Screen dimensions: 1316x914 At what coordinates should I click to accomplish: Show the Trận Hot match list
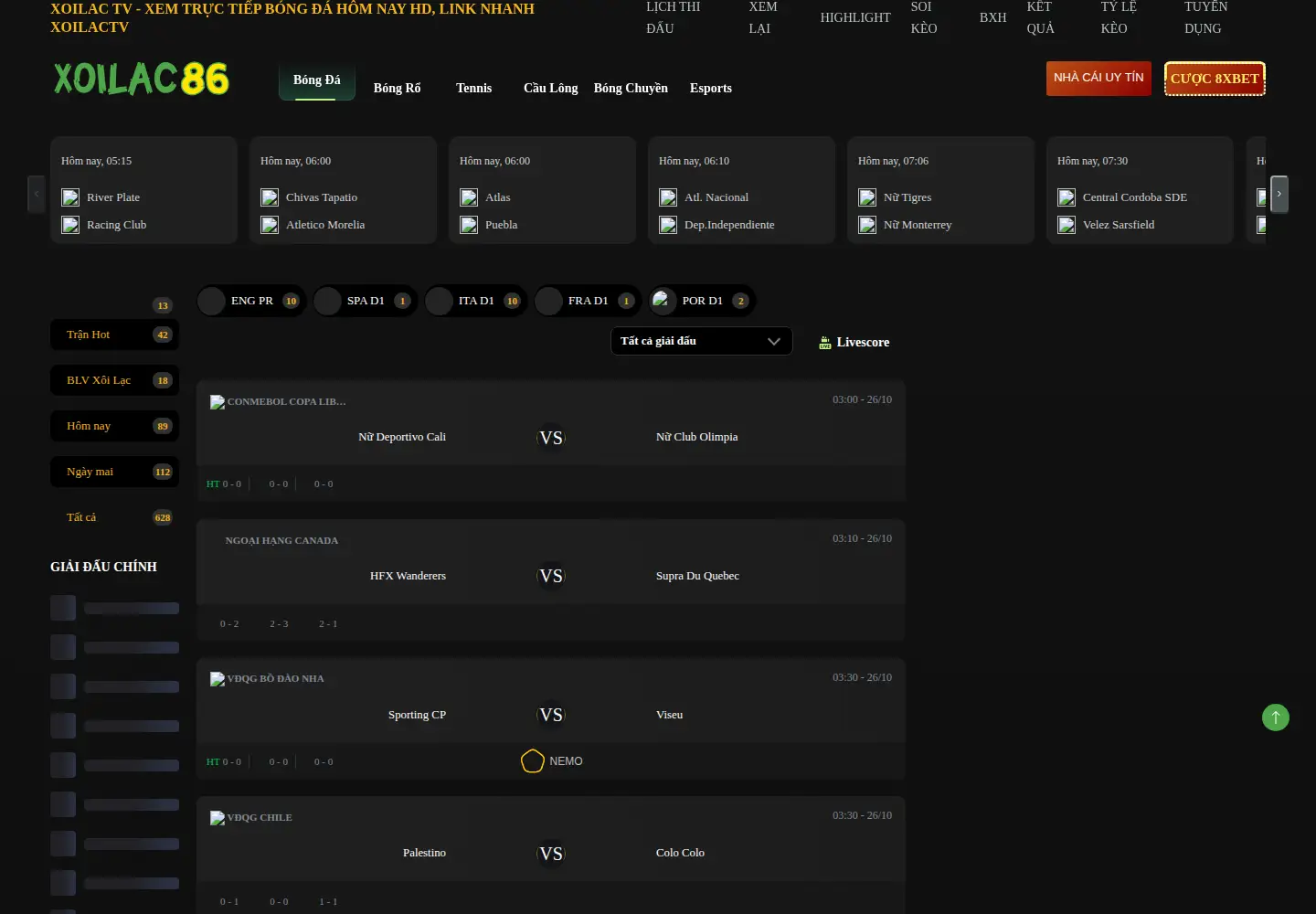pos(114,335)
